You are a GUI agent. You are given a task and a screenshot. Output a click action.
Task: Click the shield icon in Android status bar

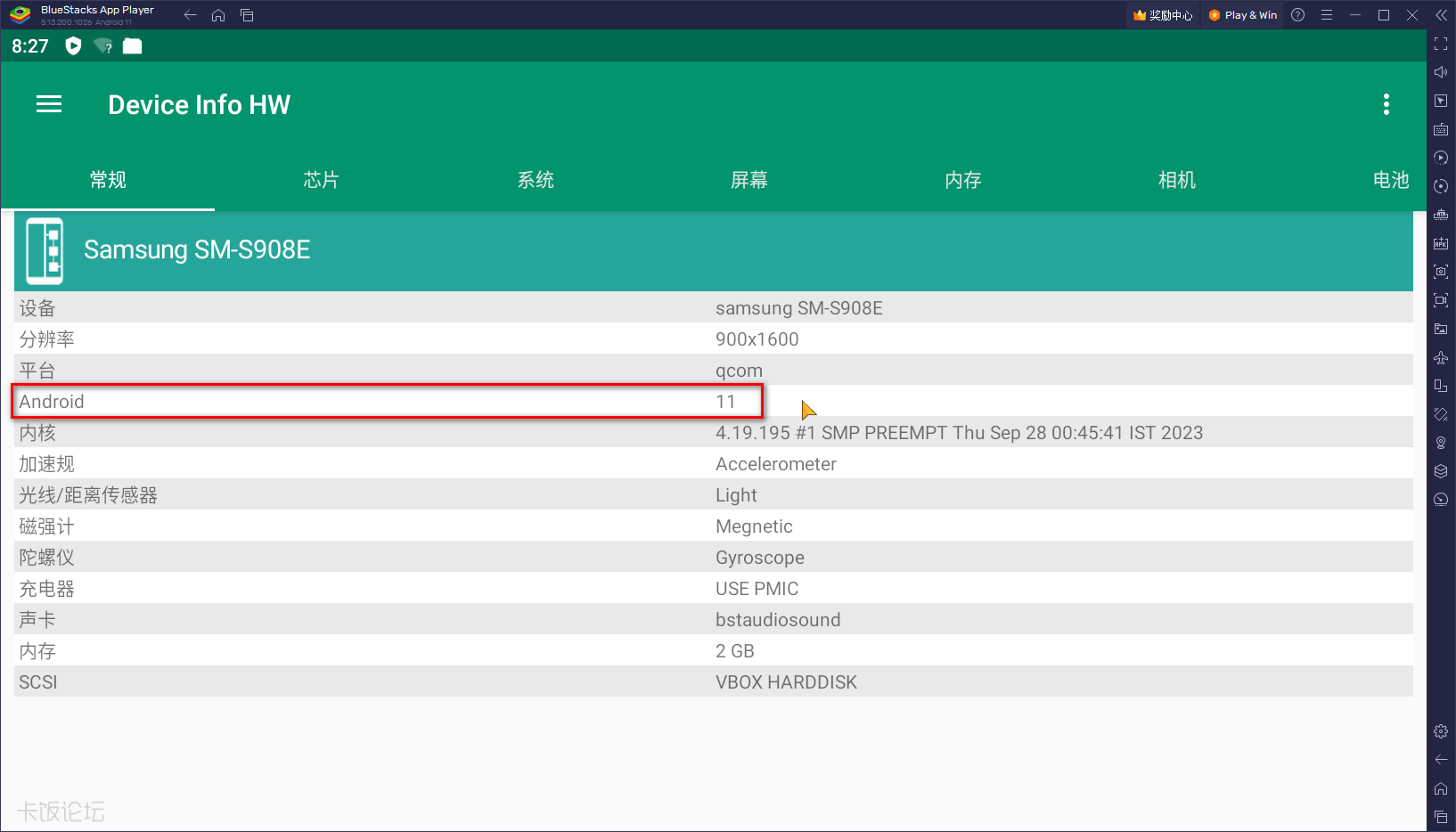tap(73, 46)
